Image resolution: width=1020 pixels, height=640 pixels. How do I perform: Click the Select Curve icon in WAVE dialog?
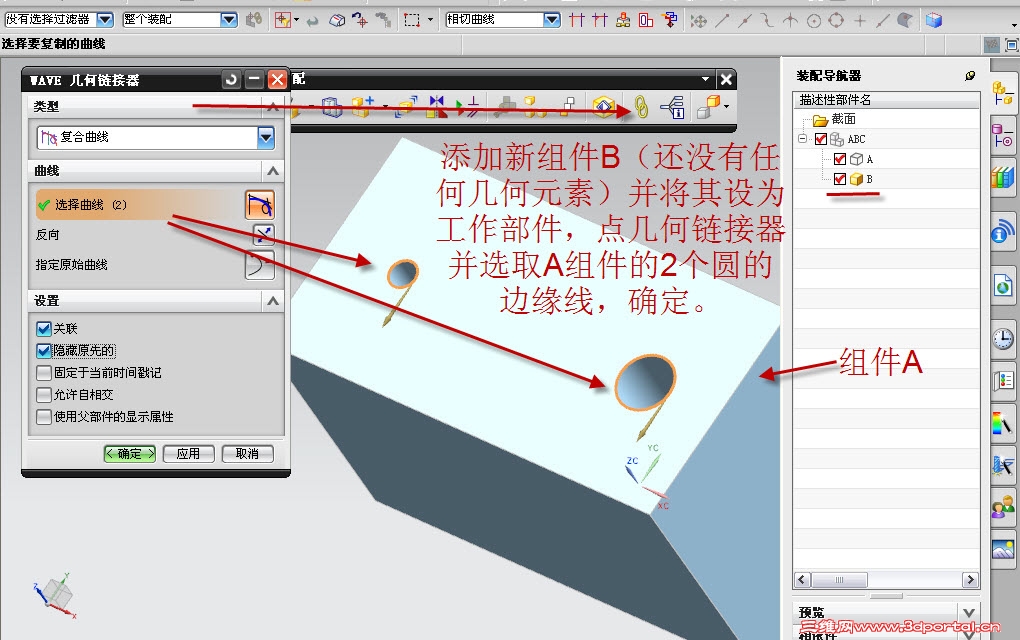(260, 205)
